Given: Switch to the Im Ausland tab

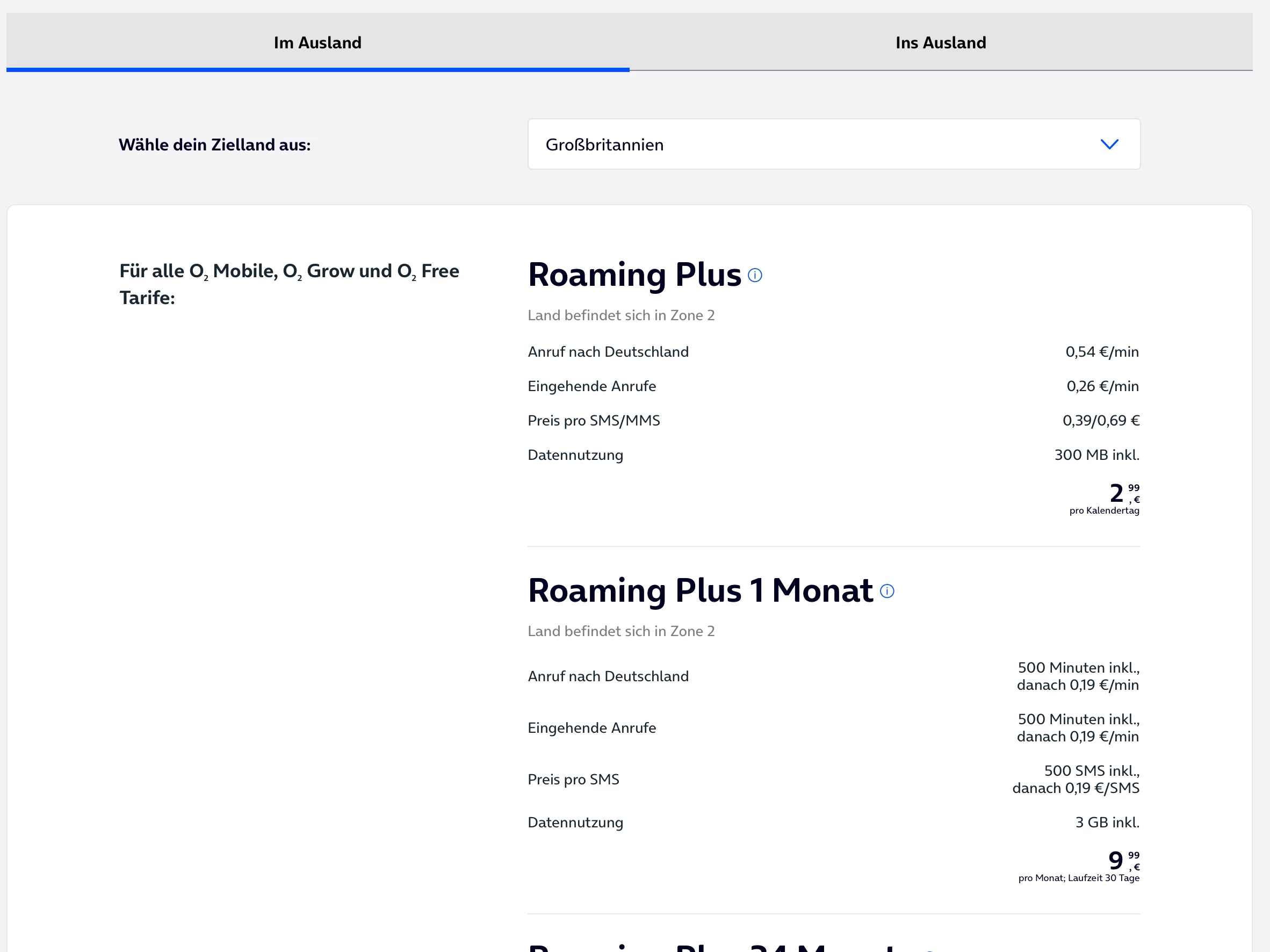Looking at the screenshot, I should click(x=317, y=42).
